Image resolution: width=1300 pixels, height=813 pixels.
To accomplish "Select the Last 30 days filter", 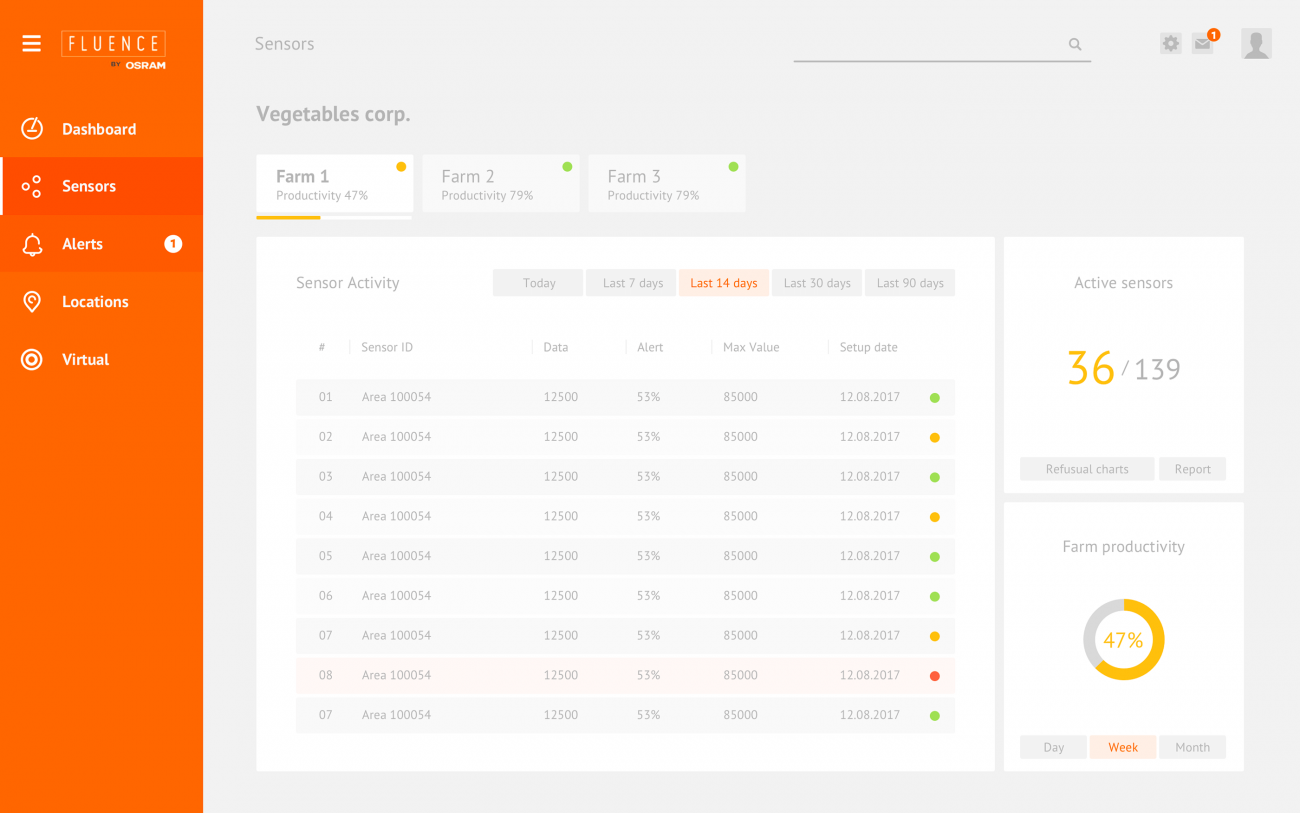I will (x=816, y=282).
